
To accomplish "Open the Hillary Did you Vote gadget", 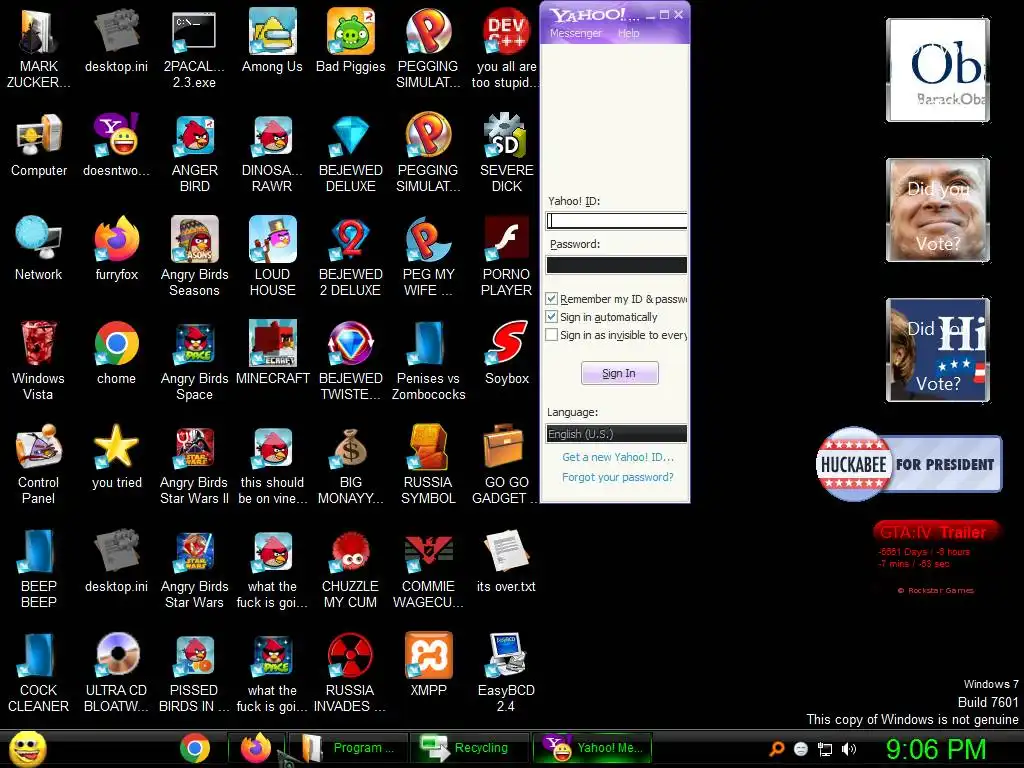I will pos(938,350).
